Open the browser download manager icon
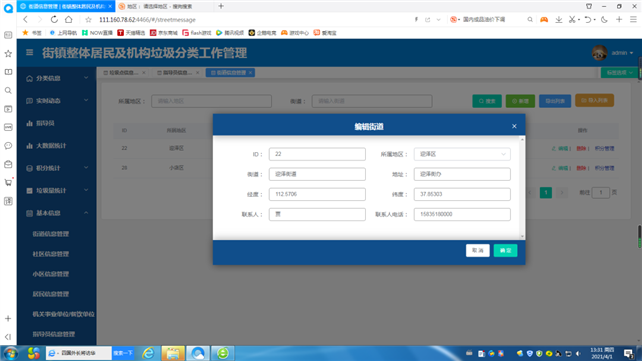The height and width of the screenshot is (361, 642). (558, 19)
